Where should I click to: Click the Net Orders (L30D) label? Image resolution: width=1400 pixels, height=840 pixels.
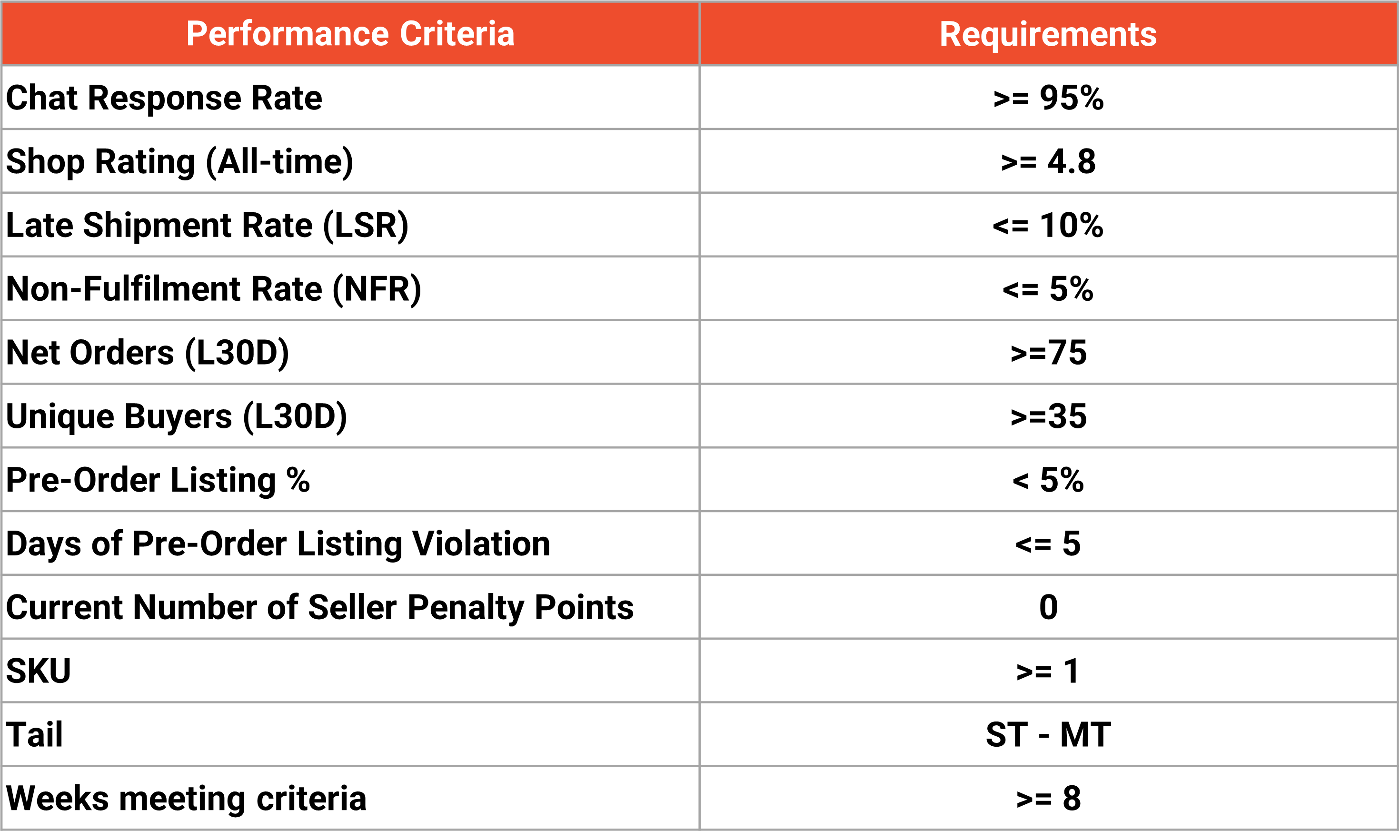(147, 353)
